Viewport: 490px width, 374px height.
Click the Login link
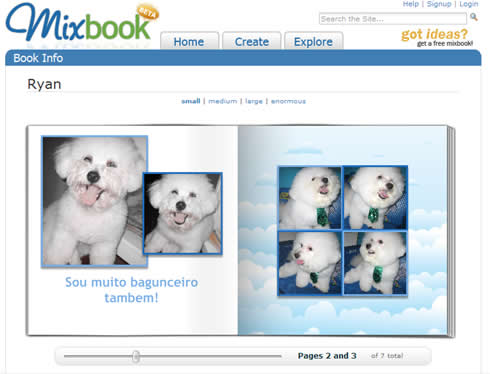coord(469,4)
